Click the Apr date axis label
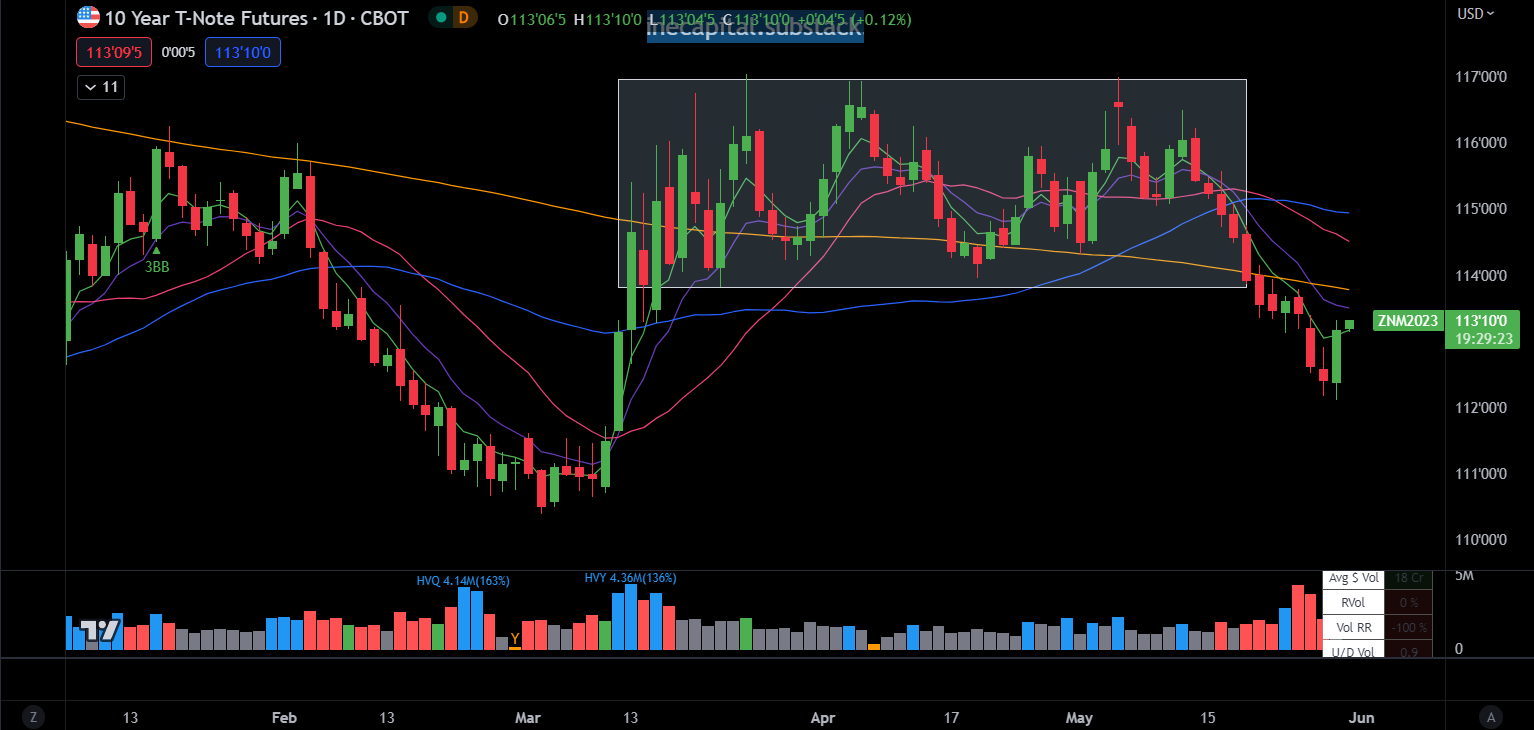Screen dimensions: 1534x730 click(822, 718)
